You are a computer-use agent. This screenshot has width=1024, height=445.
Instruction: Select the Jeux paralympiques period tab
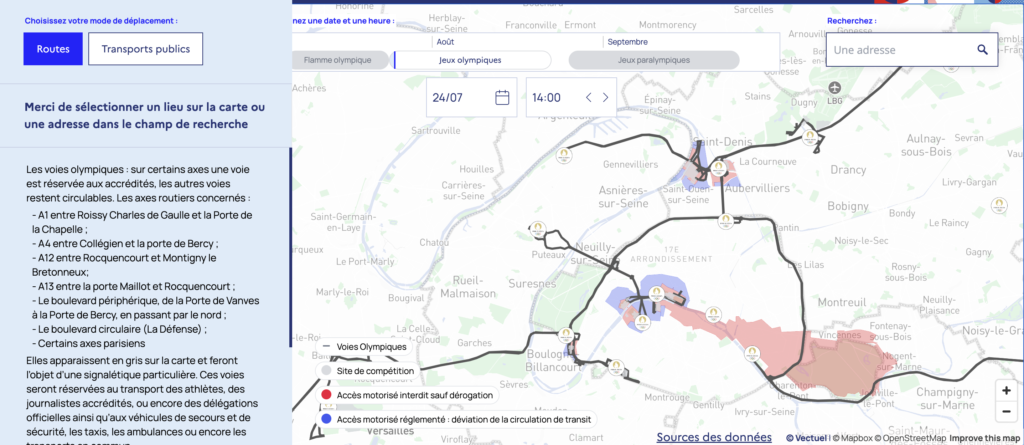pyautogui.click(x=654, y=60)
